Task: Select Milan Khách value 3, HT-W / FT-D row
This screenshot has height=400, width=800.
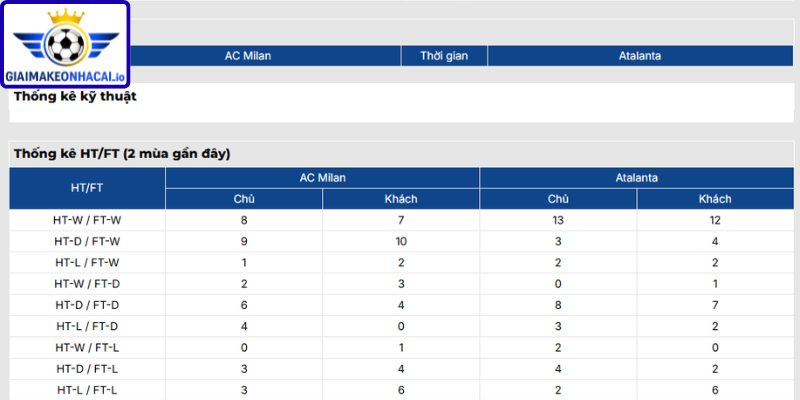Action: coord(401,284)
